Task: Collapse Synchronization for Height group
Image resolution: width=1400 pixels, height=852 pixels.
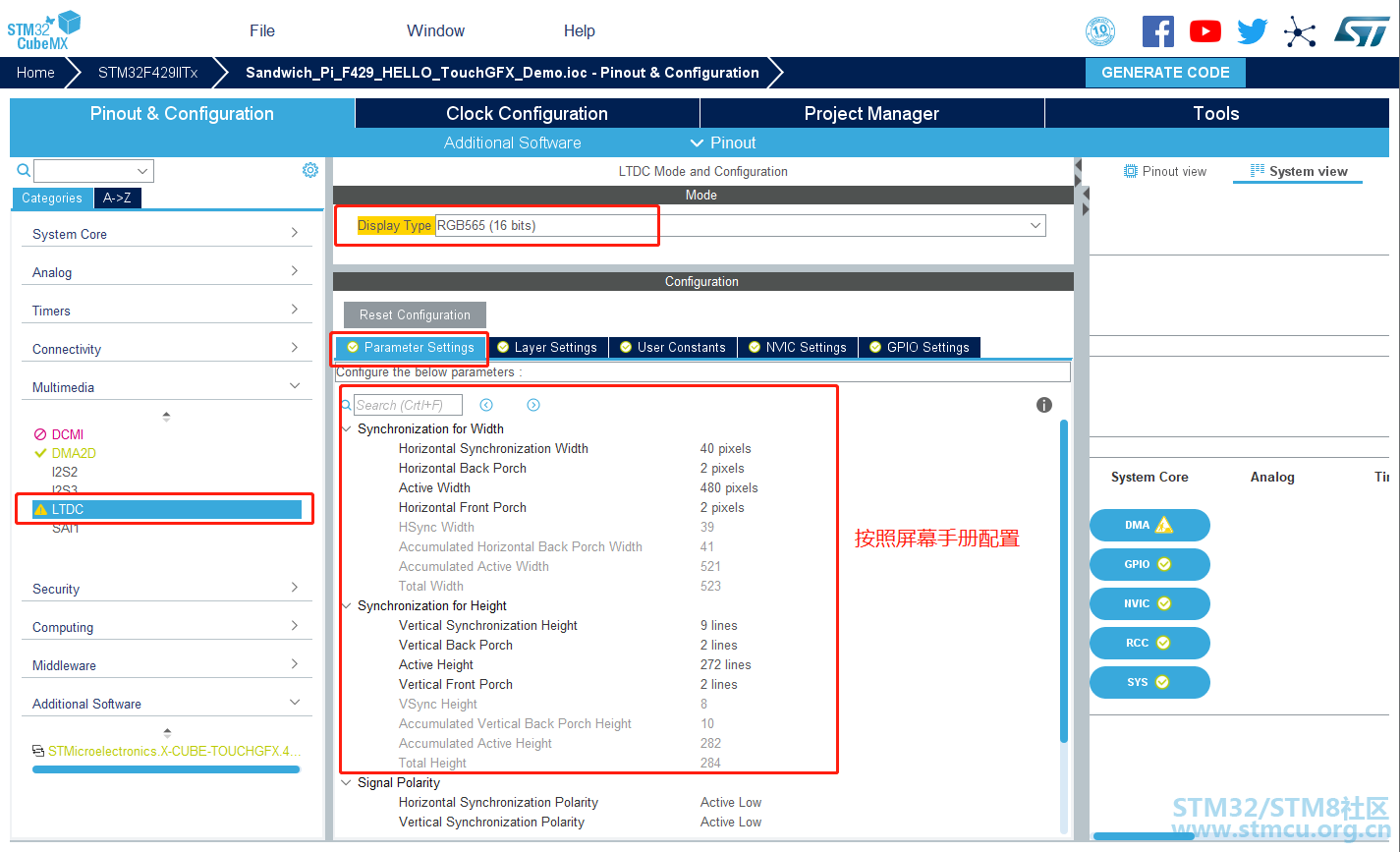Action: [x=346, y=605]
